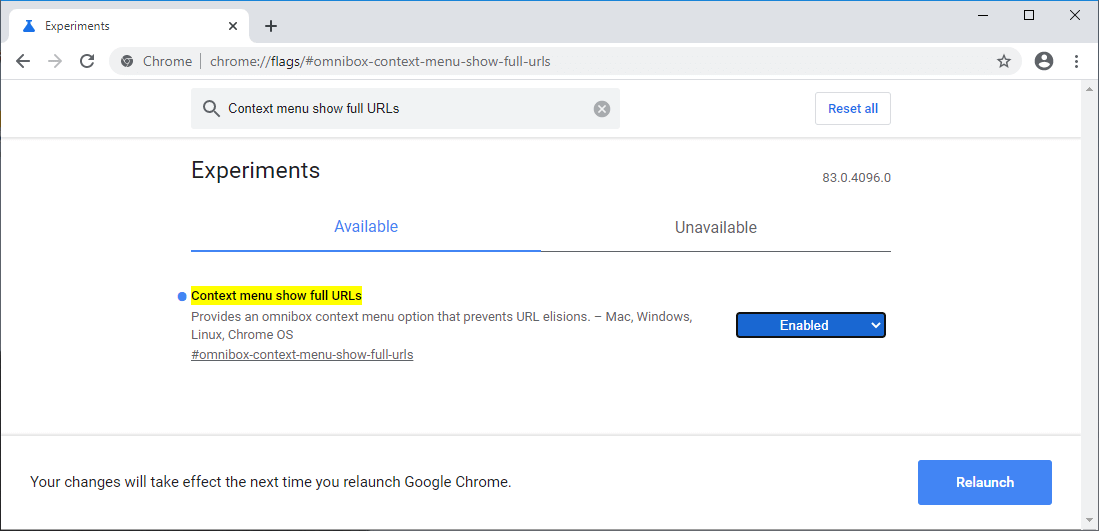The image size is (1099, 531).
Task: Click the page's vertical scrollbar down arrow
Action: 1090,518
